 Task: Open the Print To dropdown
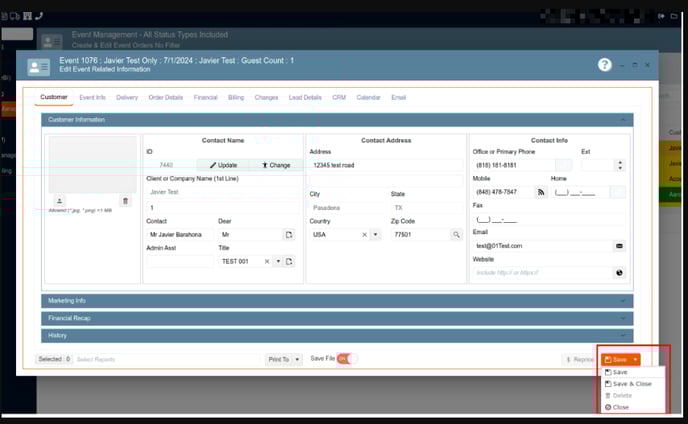pyautogui.click(x=284, y=359)
